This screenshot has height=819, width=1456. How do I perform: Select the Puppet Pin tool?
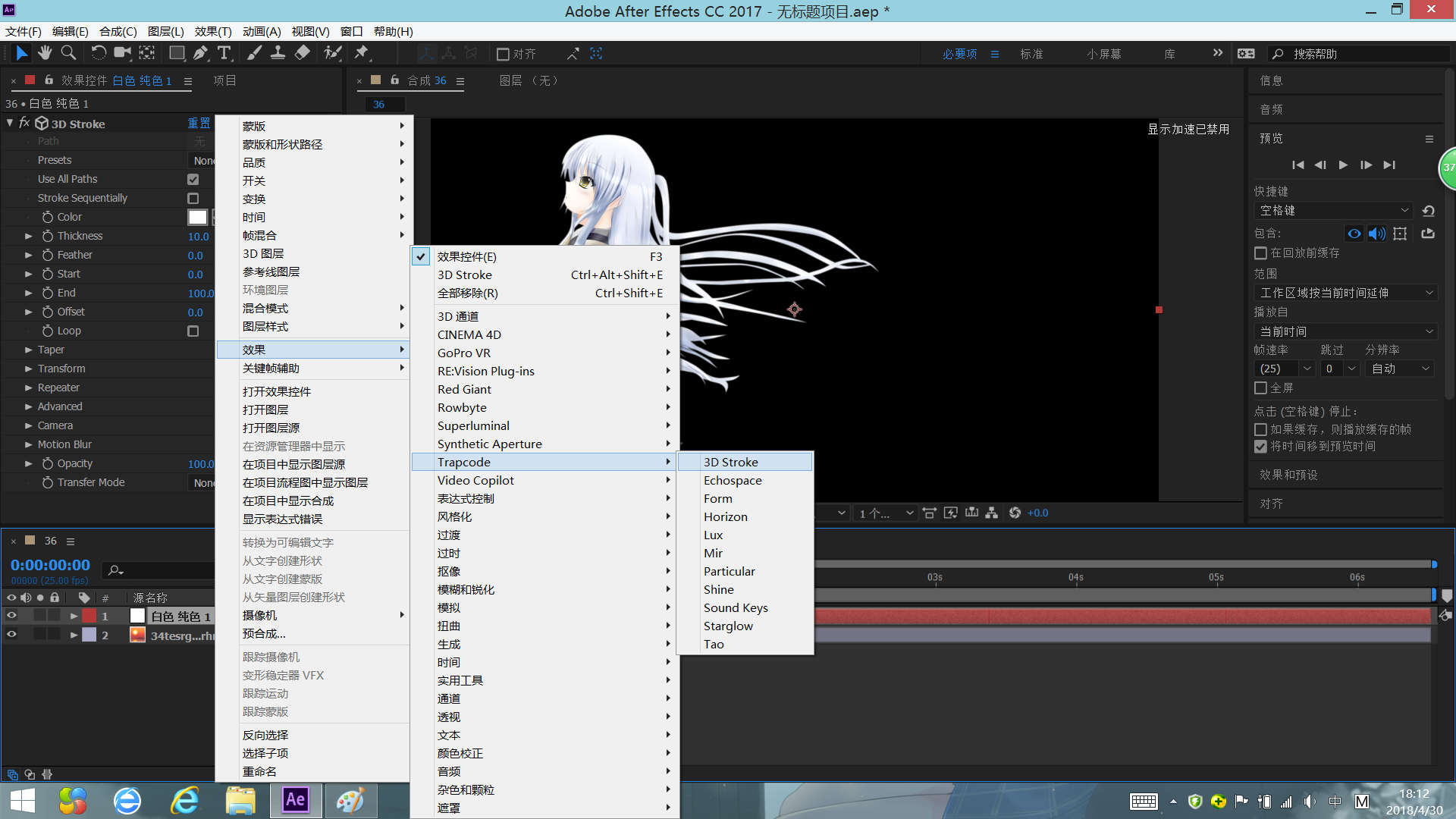point(362,53)
